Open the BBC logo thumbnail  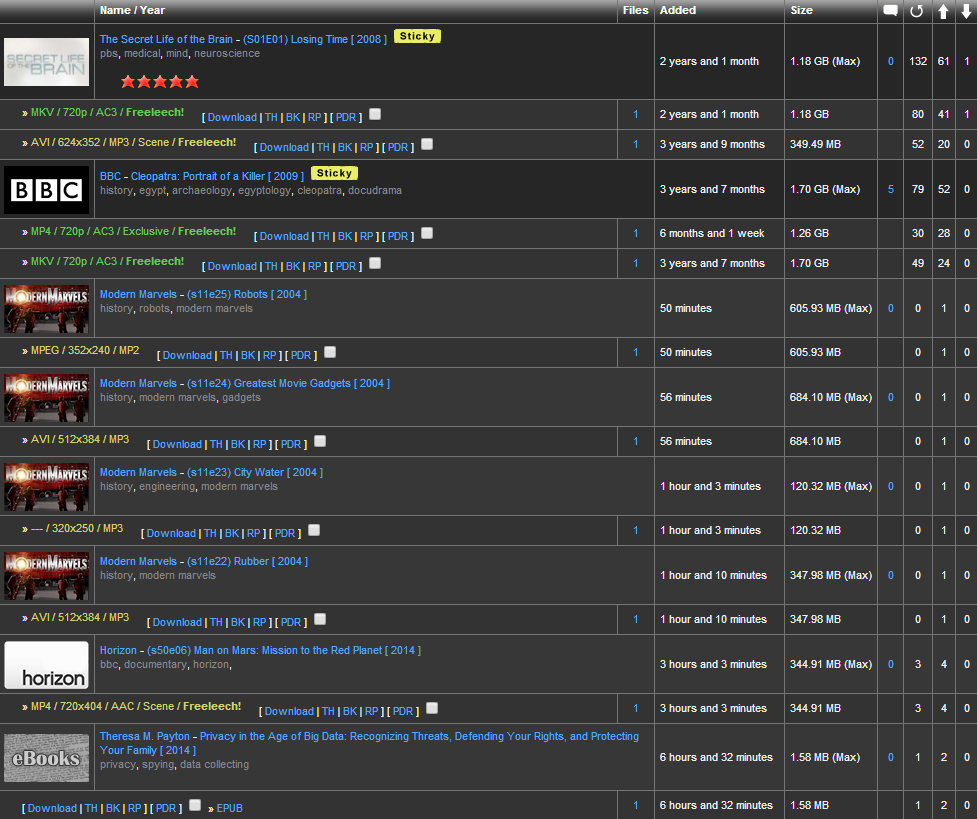coord(47,189)
